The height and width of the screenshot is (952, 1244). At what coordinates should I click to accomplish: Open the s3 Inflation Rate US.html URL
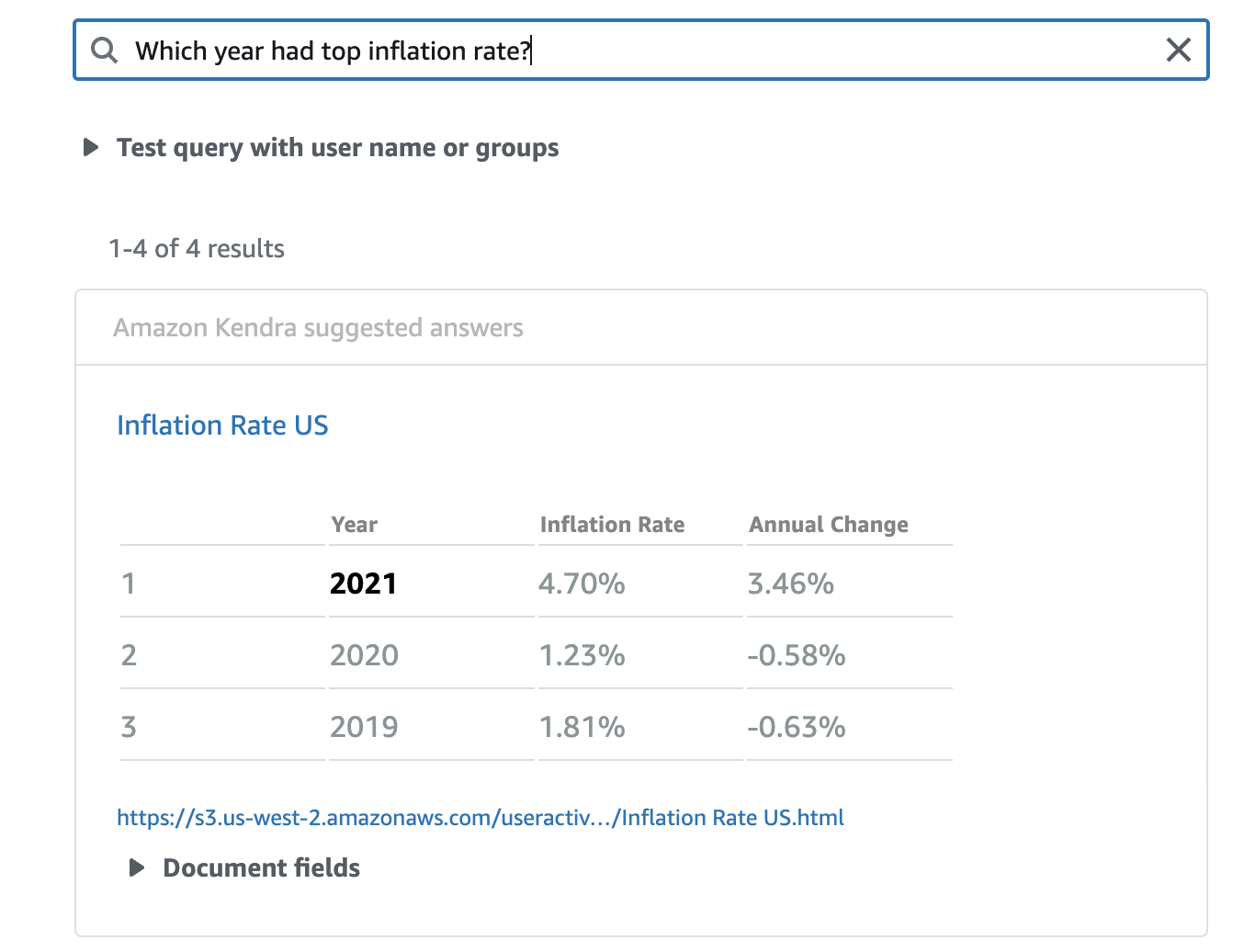tap(480, 818)
